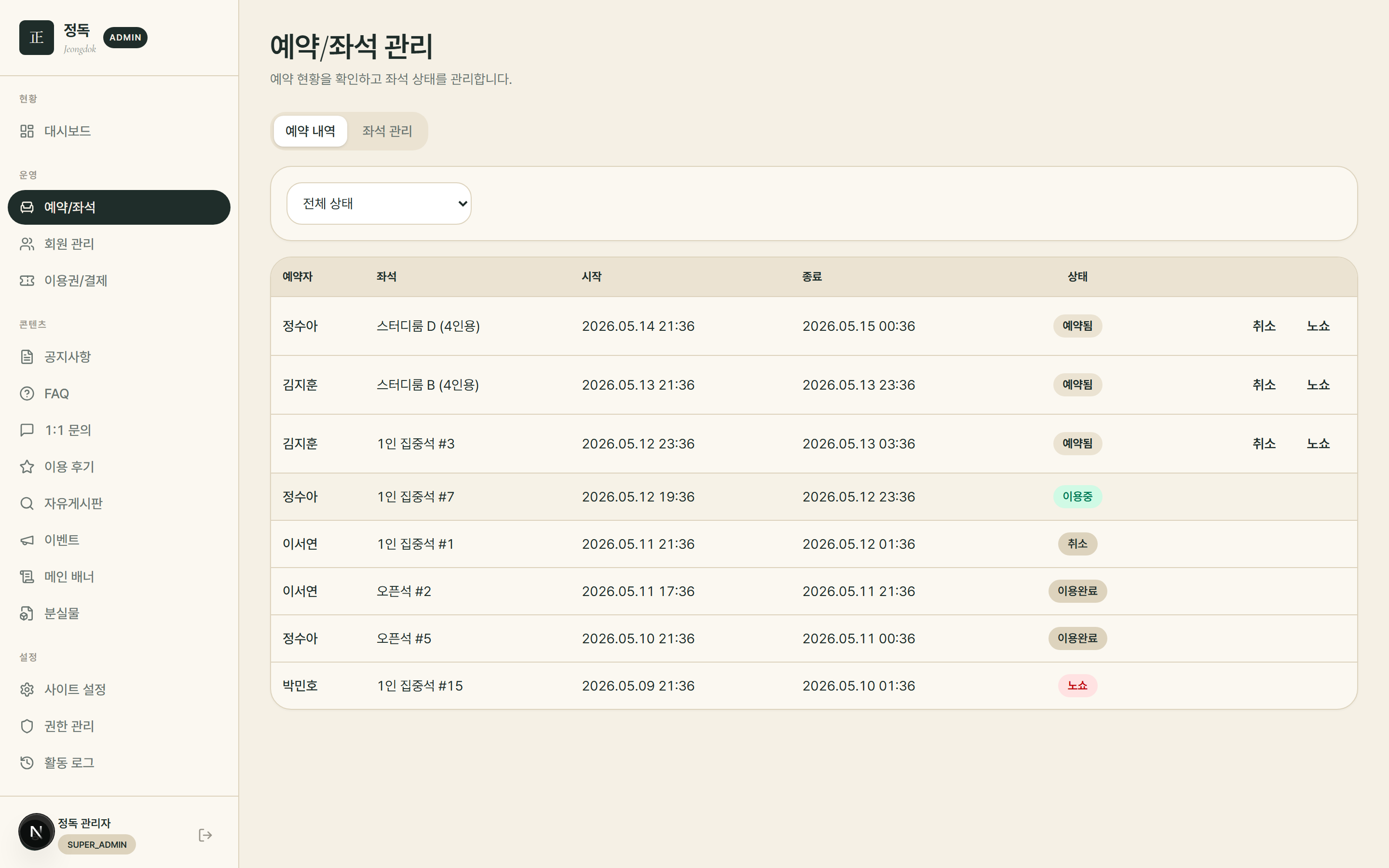Open 이용권/결제 in the sidebar menu

119,281
